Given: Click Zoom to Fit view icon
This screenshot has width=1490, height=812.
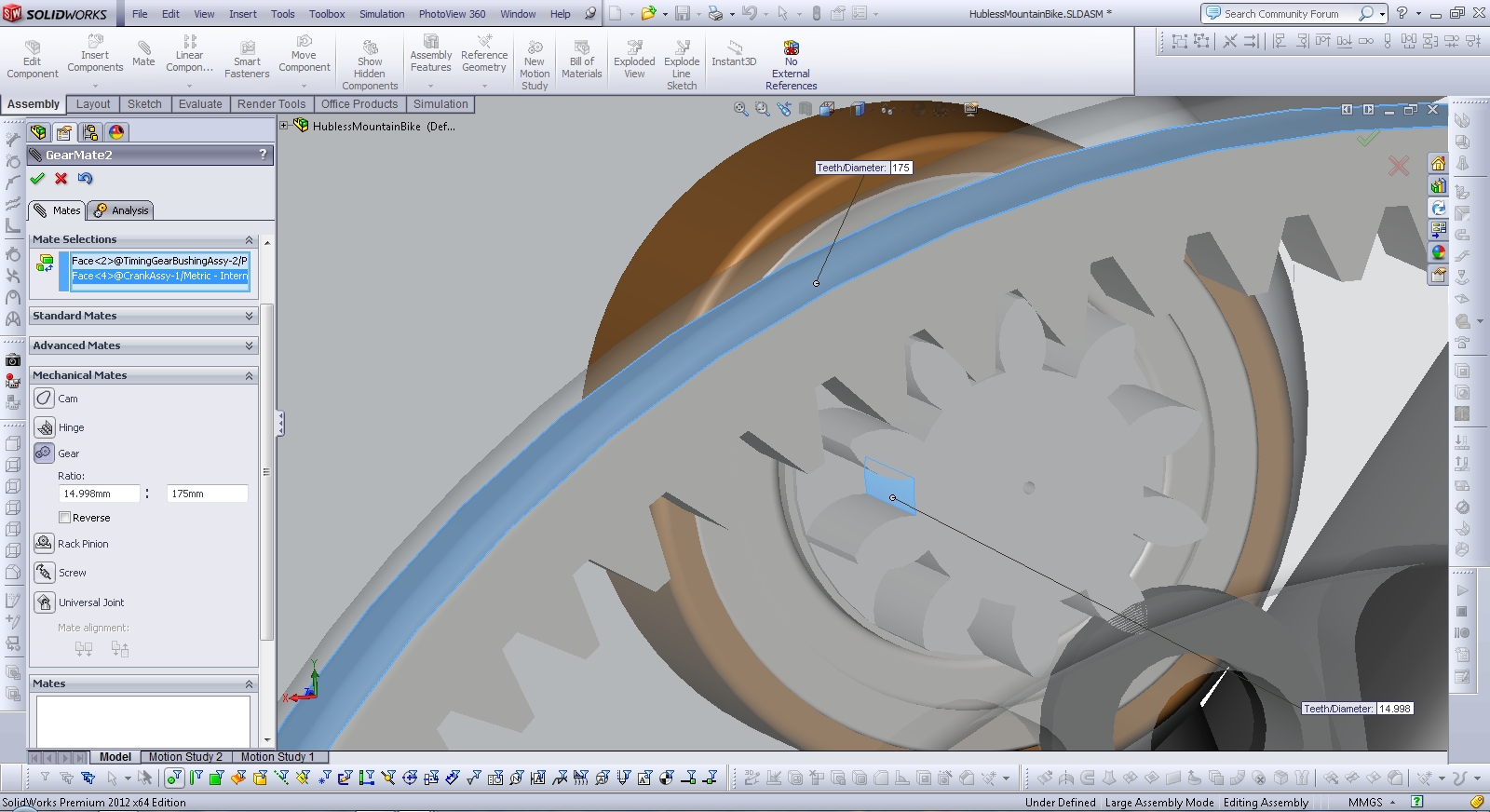Looking at the screenshot, I should pyautogui.click(x=741, y=109).
